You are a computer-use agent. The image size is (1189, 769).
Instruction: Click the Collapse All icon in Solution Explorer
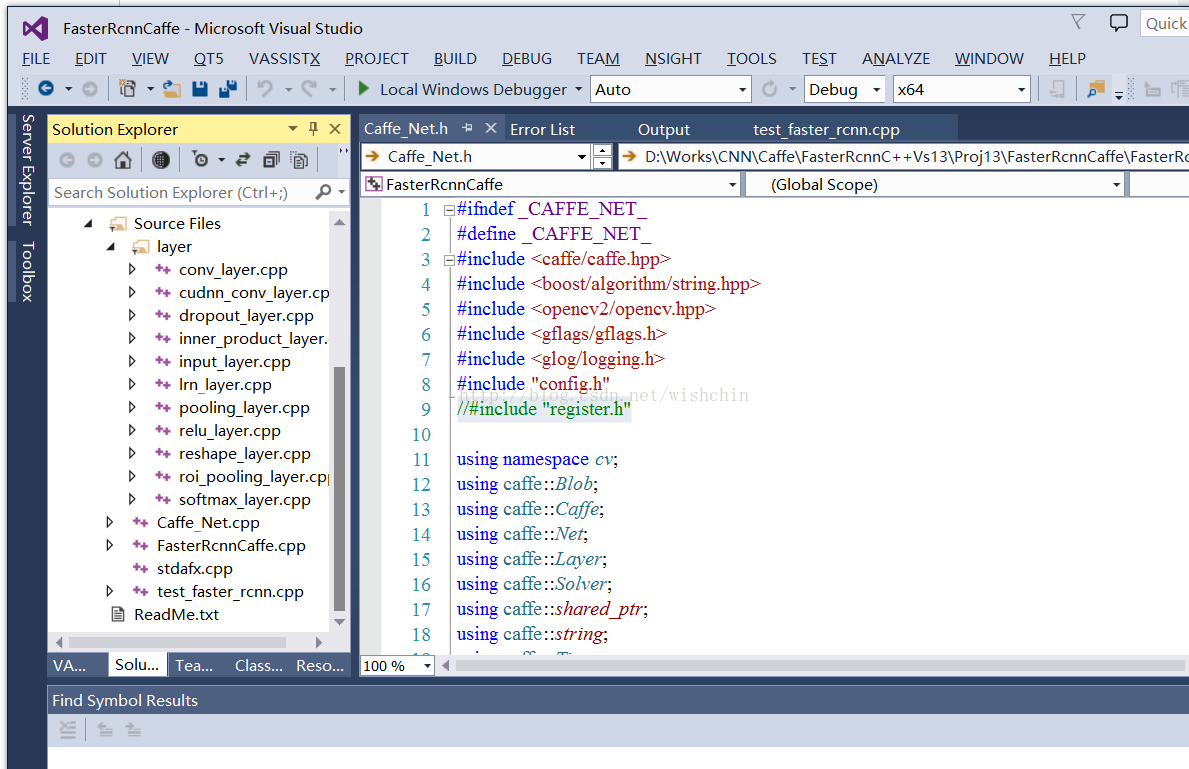click(x=271, y=160)
